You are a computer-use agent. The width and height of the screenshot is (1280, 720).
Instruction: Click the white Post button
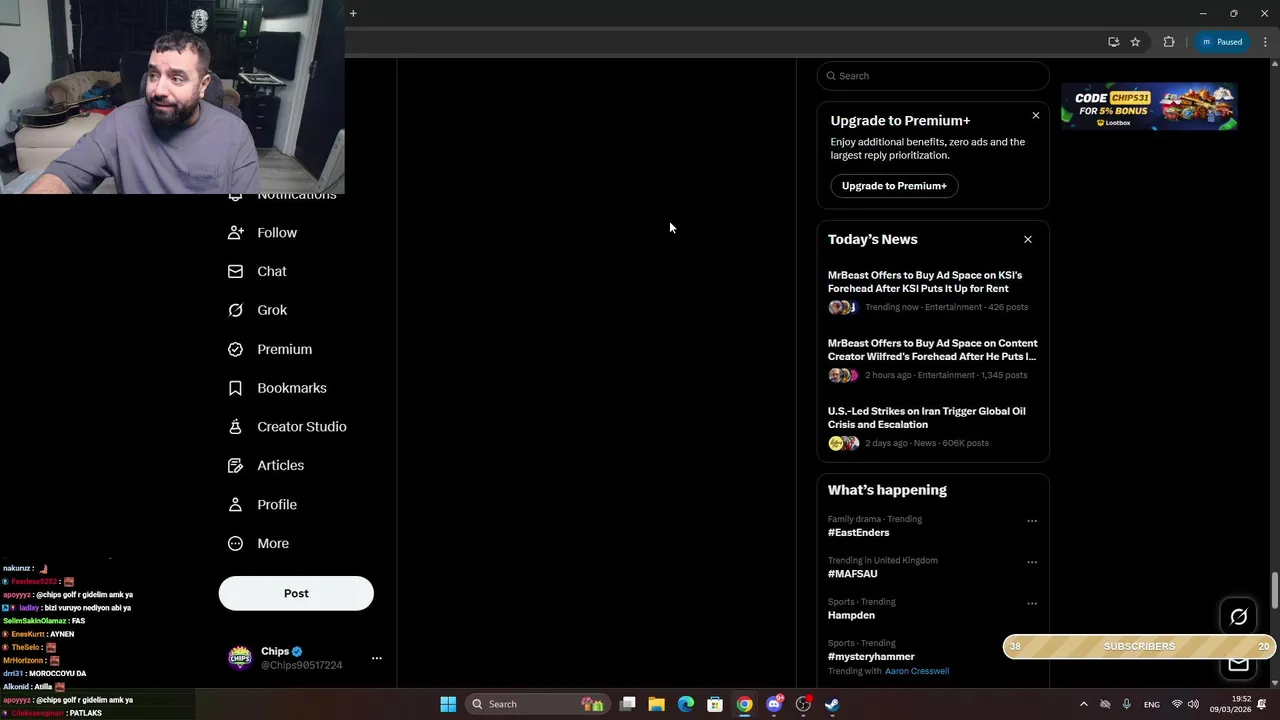(296, 593)
